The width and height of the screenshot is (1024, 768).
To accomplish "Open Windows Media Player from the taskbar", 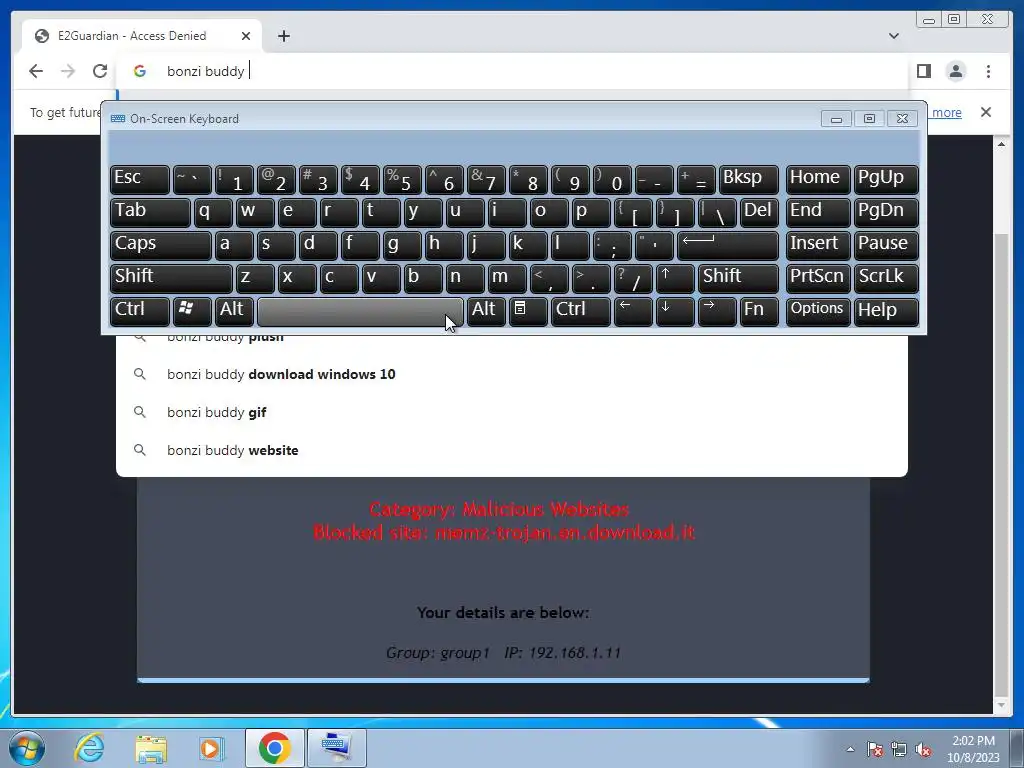I will [212, 748].
